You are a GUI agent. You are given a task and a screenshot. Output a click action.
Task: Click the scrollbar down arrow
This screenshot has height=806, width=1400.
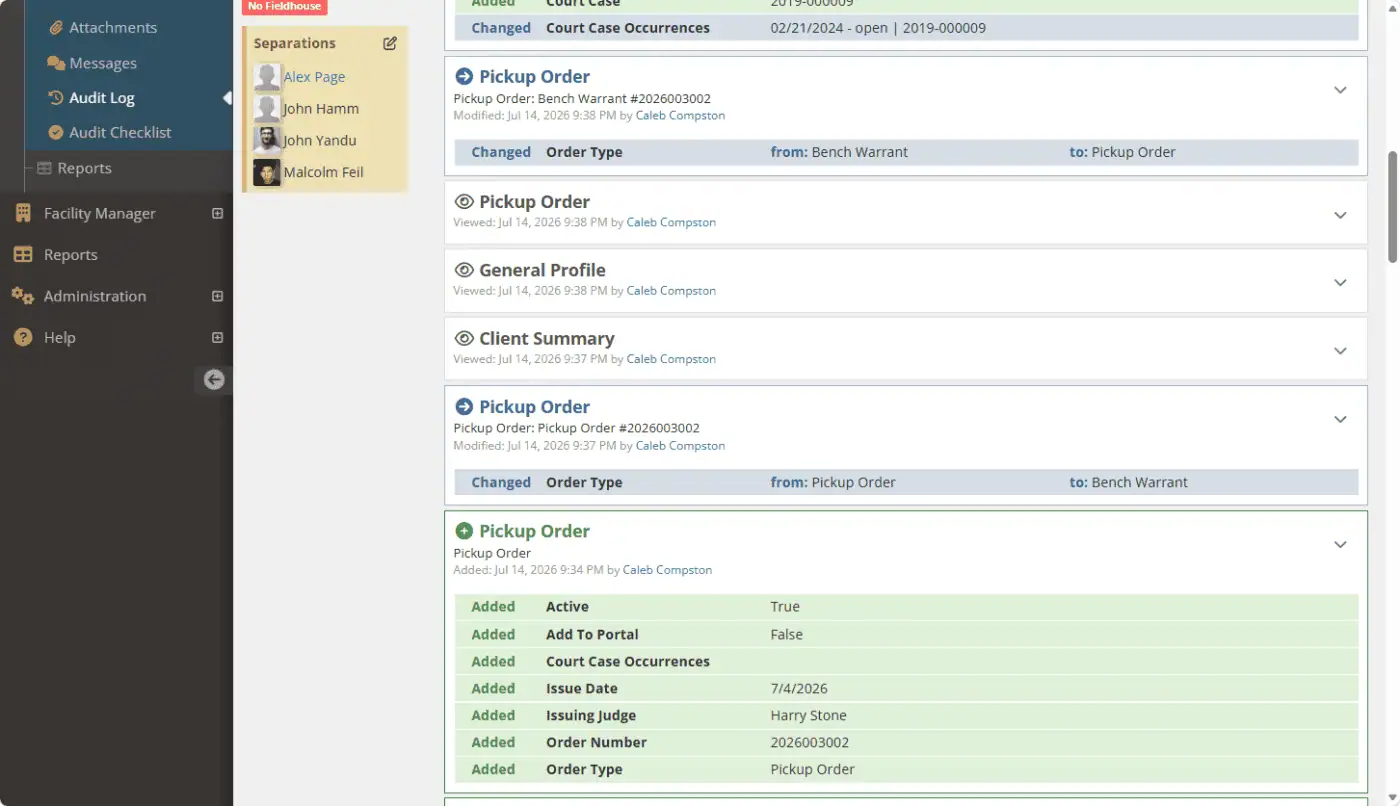pos(1392,797)
